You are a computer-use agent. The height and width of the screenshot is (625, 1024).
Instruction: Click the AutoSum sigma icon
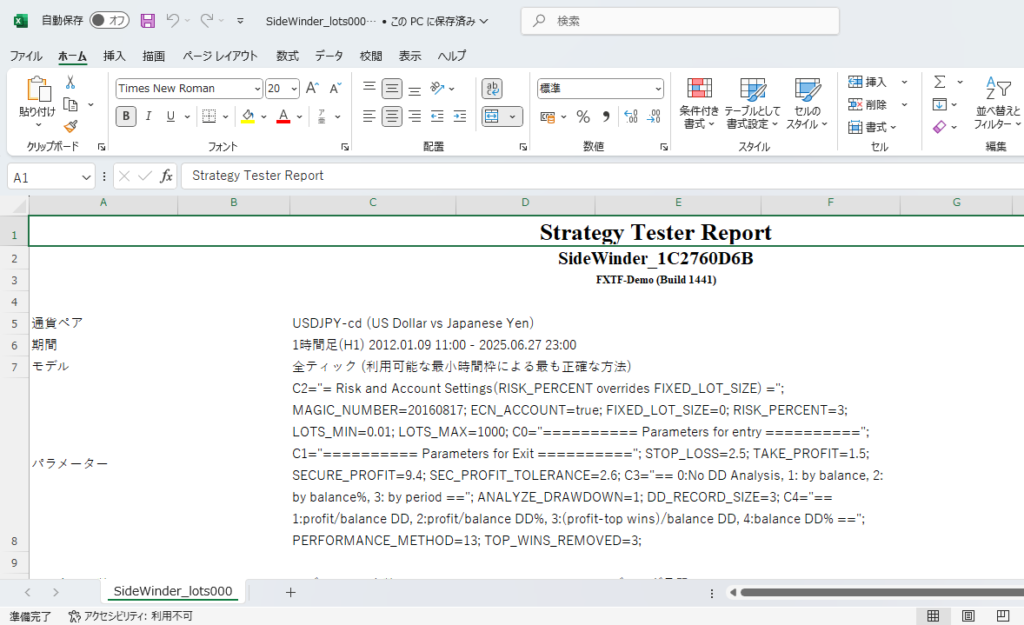[x=940, y=82]
